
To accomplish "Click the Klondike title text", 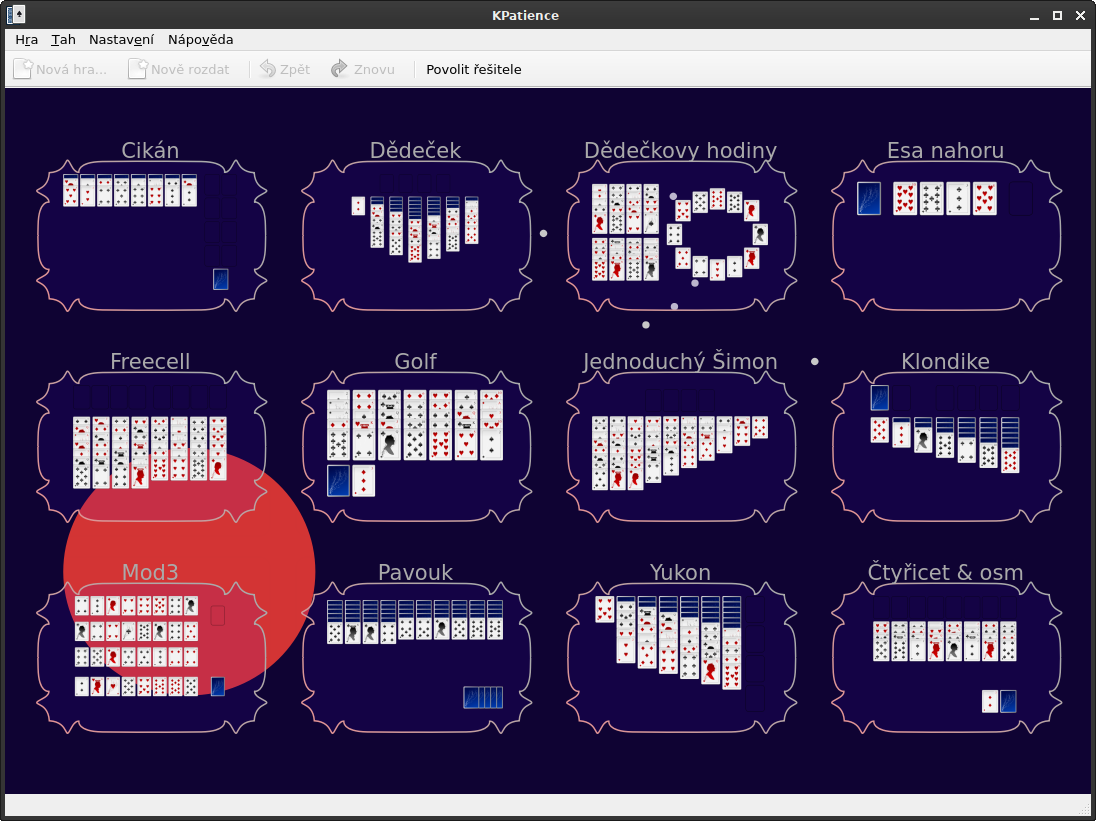I will (946, 361).
